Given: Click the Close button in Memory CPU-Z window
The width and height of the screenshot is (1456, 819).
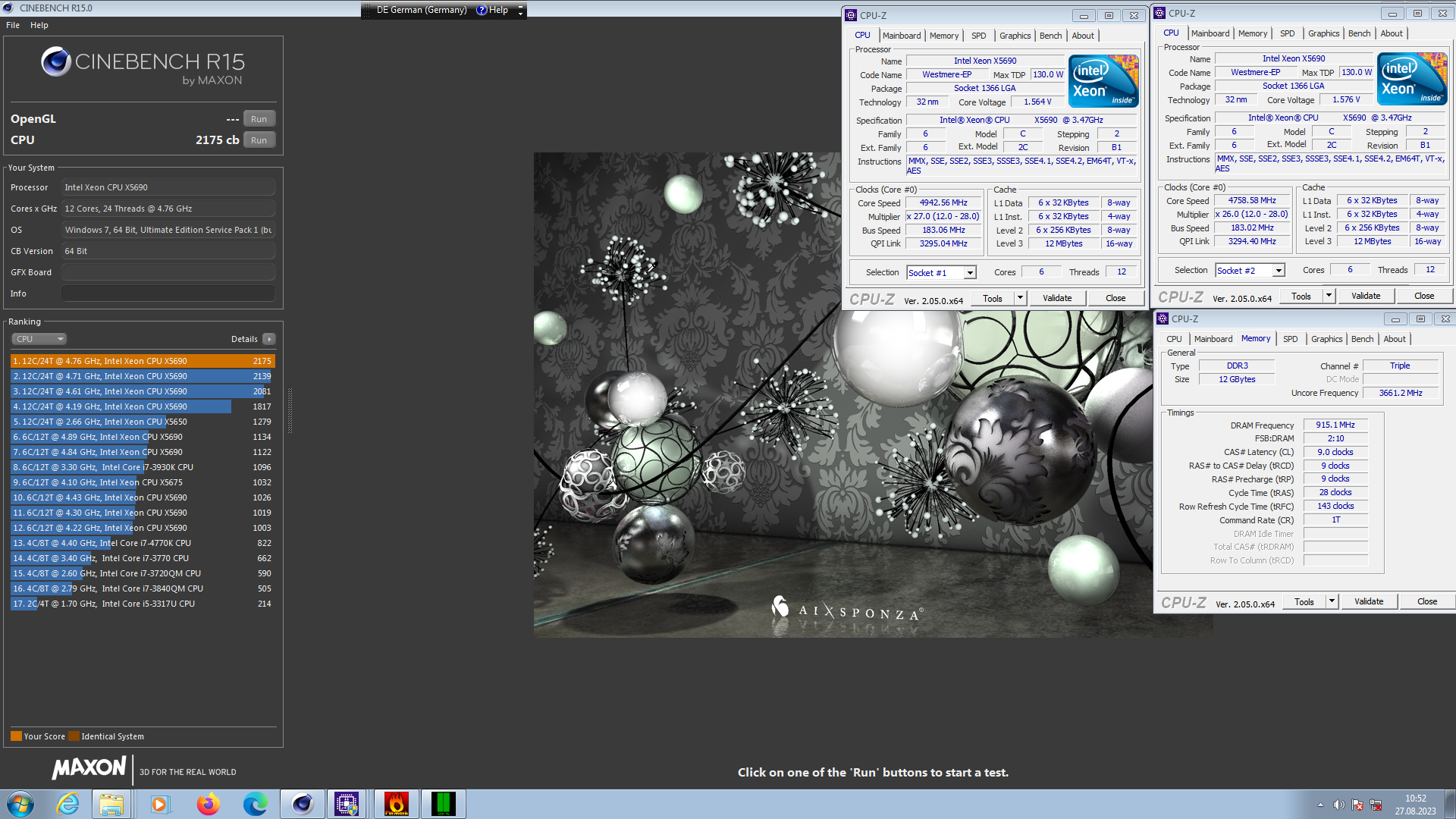Looking at the screenshot, I should (1427, 601).
